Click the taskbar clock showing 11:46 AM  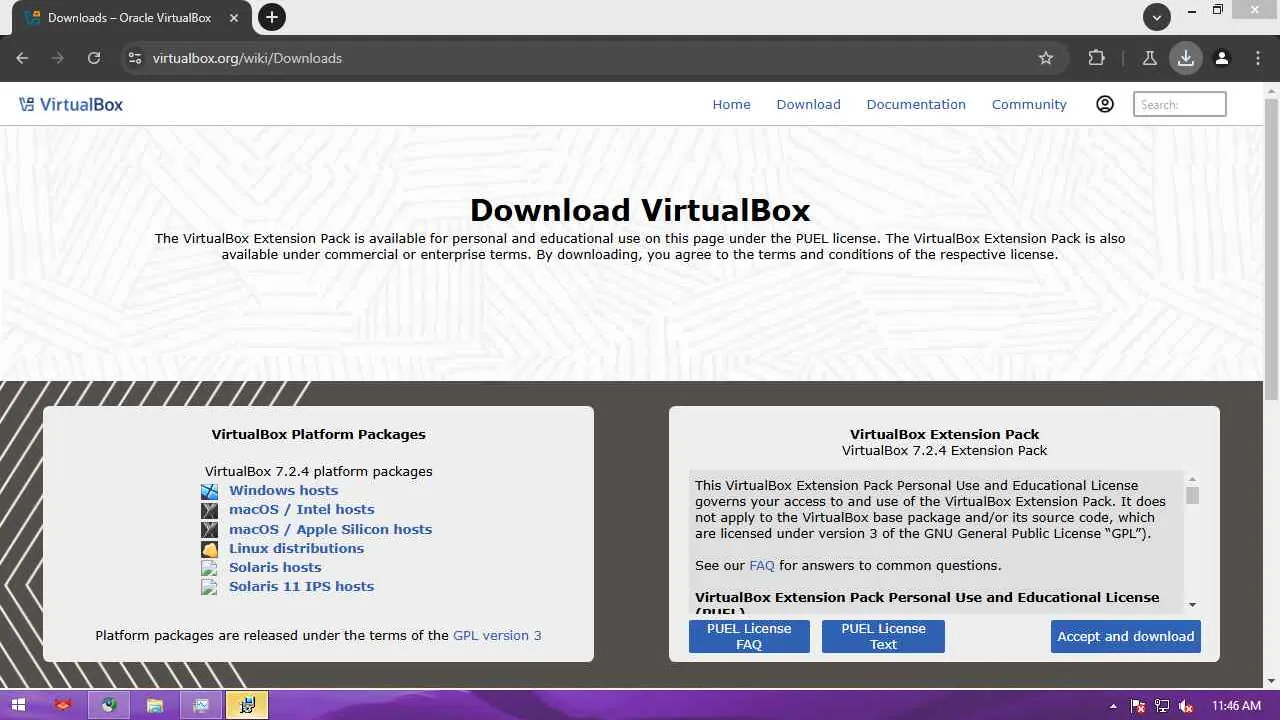pos(1236,706)
